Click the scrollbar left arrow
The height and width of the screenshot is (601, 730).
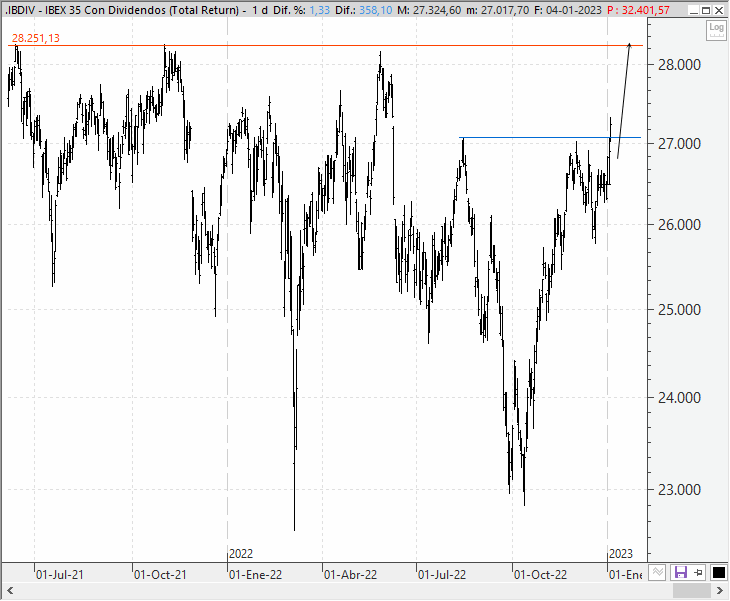pyautogui.click(x=10, y=591)
